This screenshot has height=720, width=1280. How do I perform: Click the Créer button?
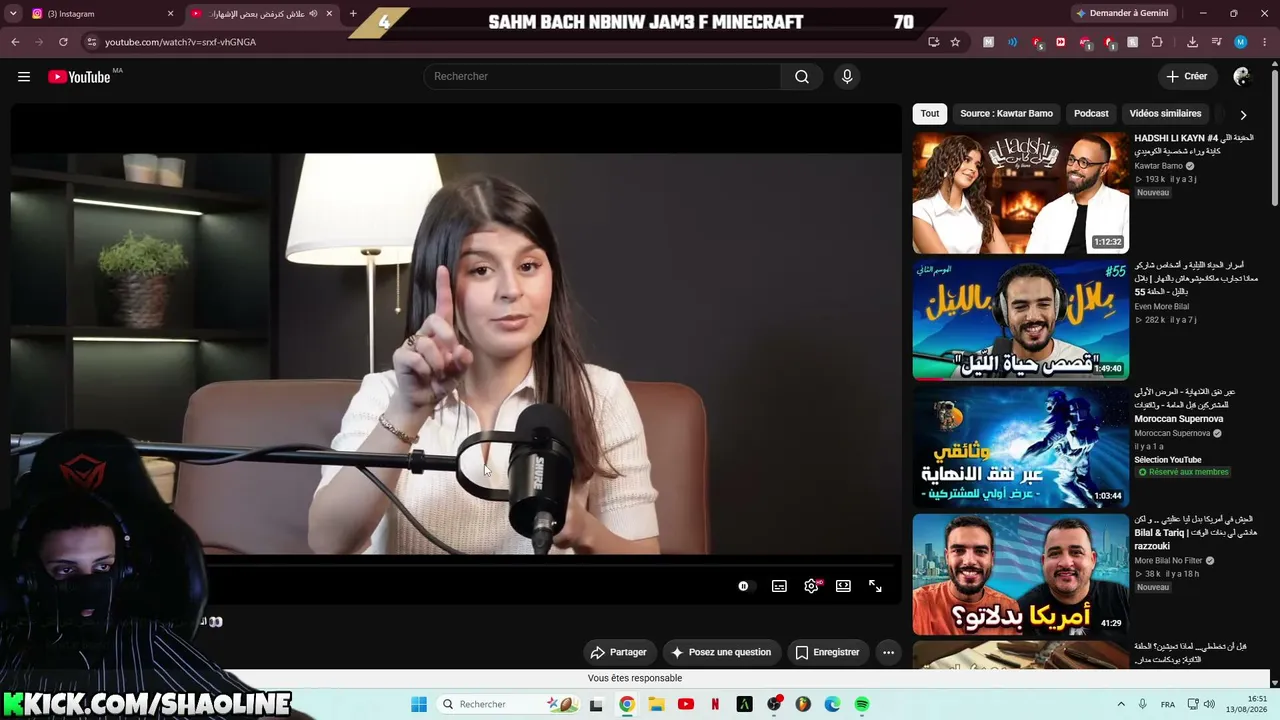[1187, 77]
